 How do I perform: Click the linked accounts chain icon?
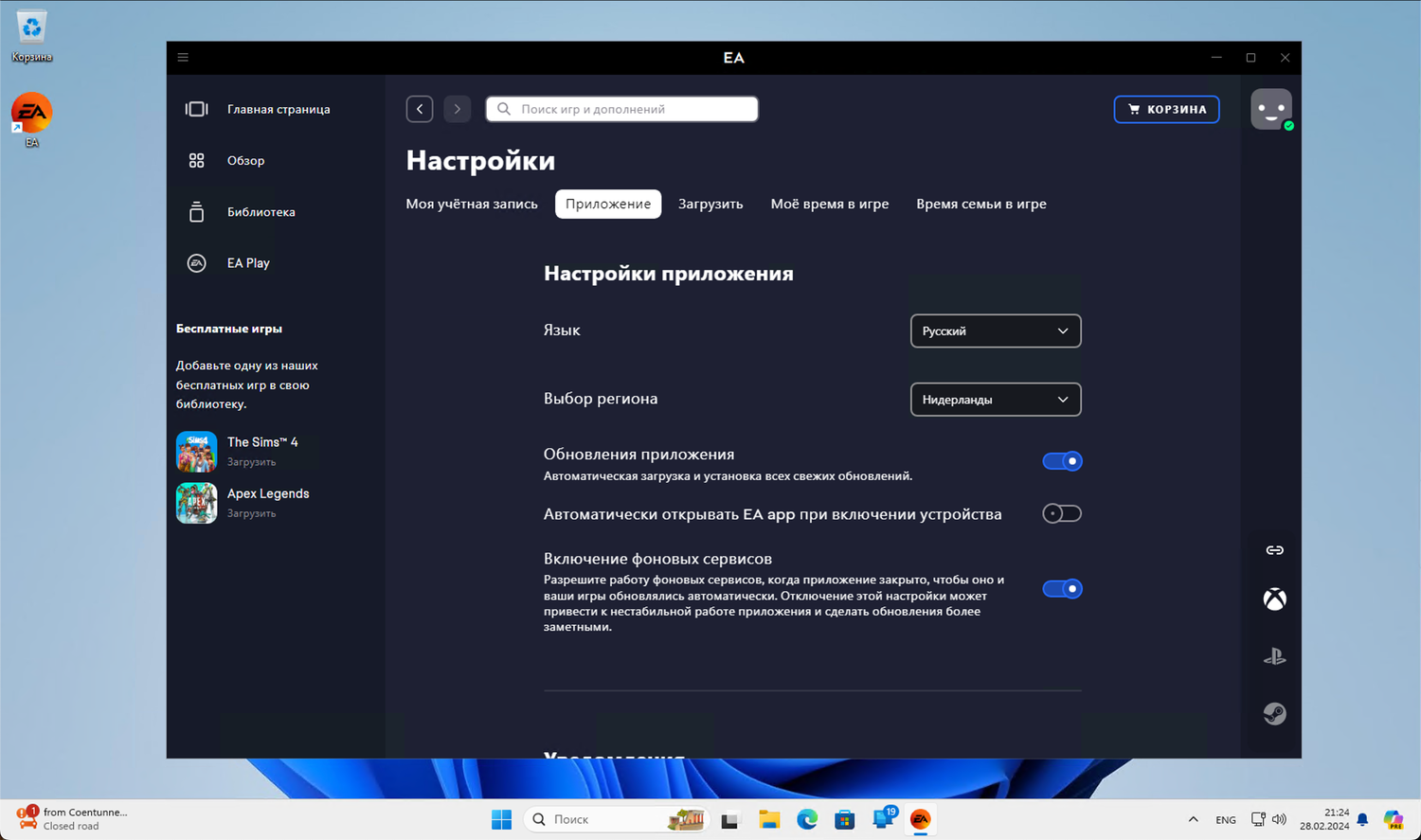coord(1275,550)
